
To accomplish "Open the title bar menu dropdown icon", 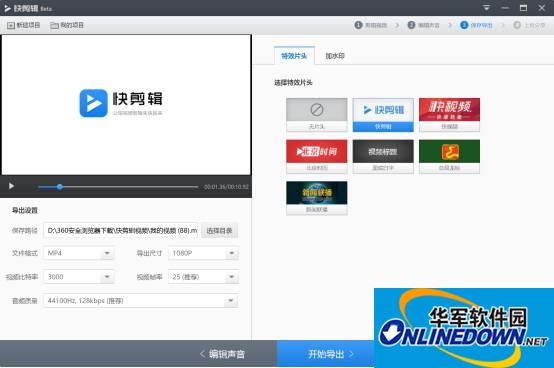I will [x=487, y=8].
